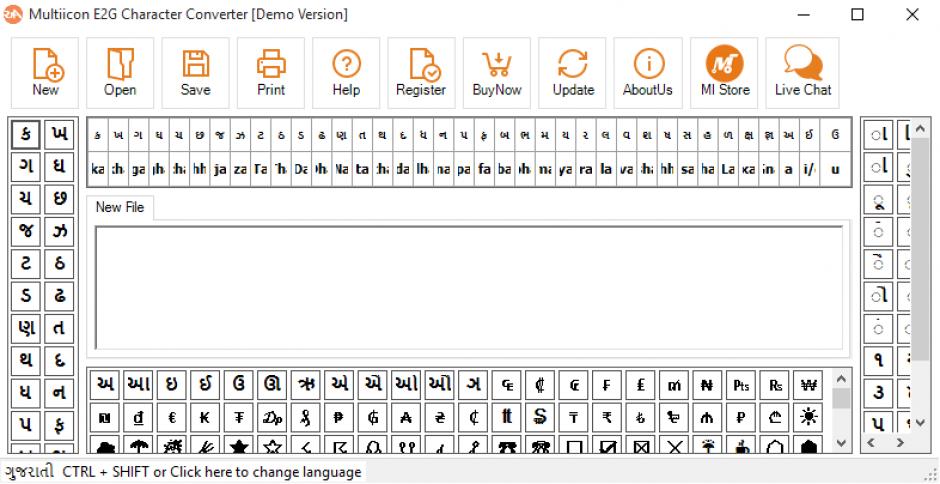The height and width of the screenshot is (484, 940).
Task: Click status bar to change language
Action: point(182,472)
